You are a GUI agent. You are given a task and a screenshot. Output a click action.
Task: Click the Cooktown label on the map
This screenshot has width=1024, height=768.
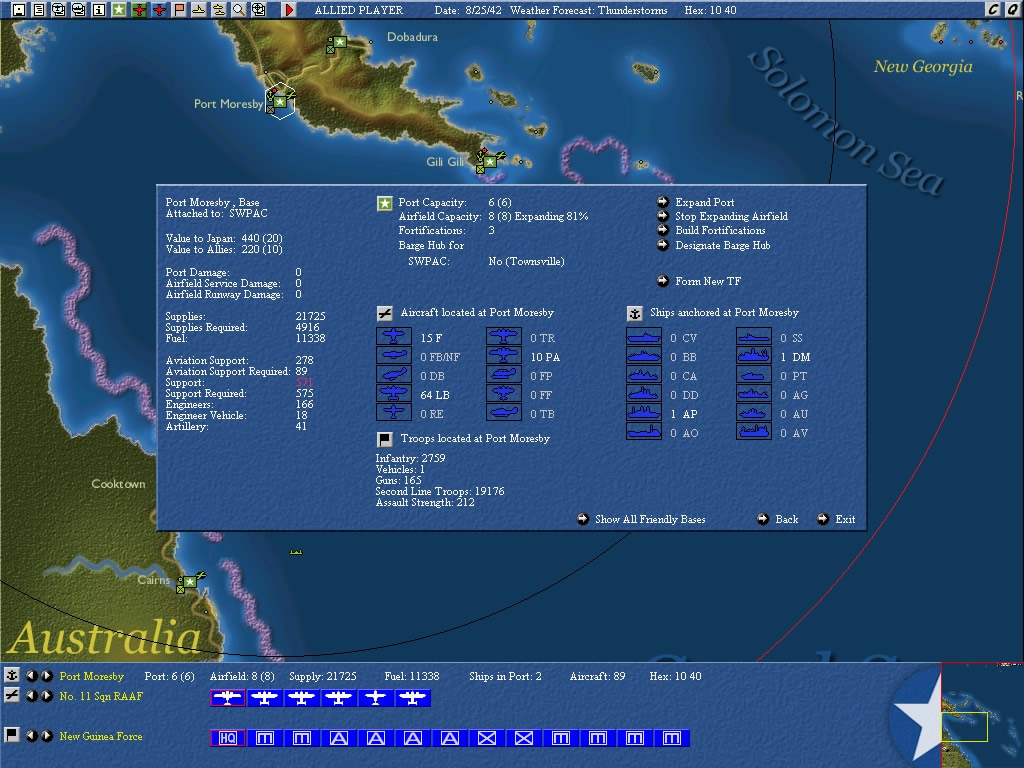[118, 484]
